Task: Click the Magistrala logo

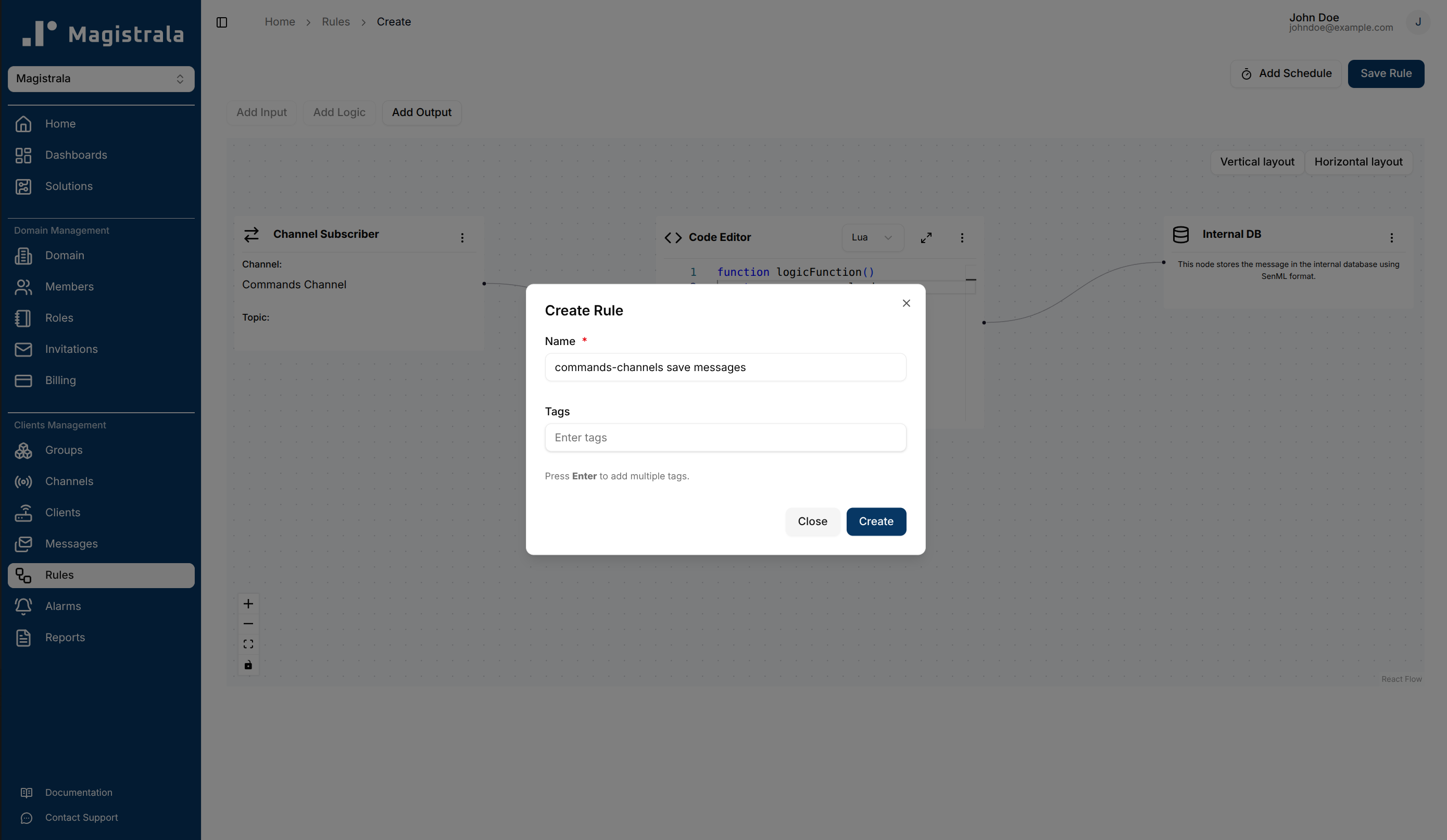Action: 103,33
